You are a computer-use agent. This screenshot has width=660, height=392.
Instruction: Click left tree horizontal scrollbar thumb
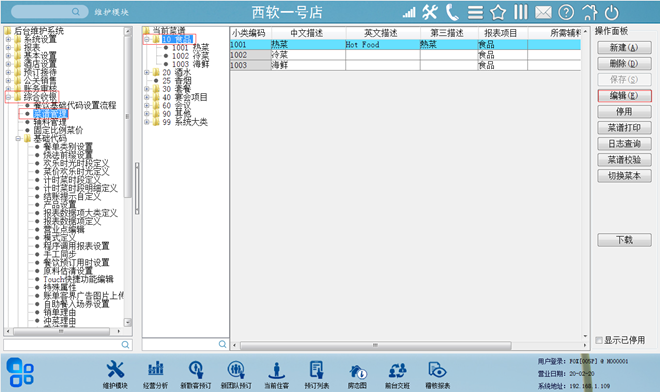tap(61, 331)
